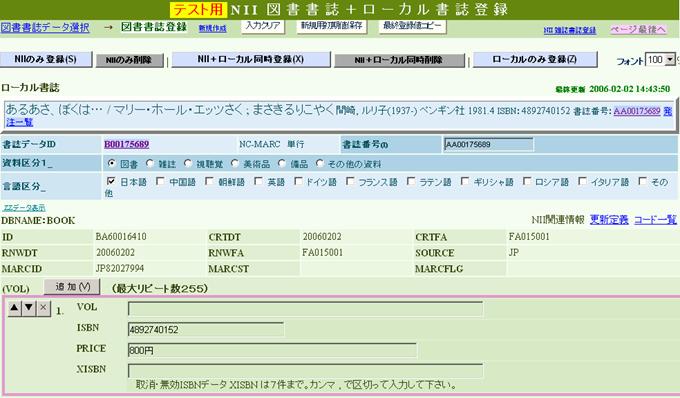
Task: Click the ISBN field with 4892740152
Action: click(x=206, y=329)
